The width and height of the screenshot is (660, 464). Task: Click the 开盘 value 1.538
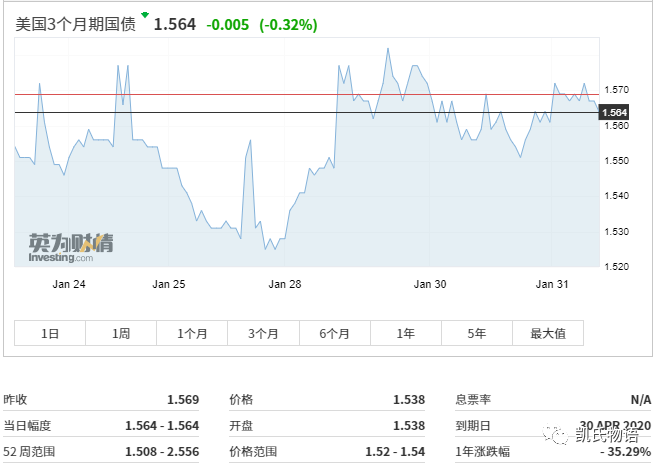(x=409, y=426)
